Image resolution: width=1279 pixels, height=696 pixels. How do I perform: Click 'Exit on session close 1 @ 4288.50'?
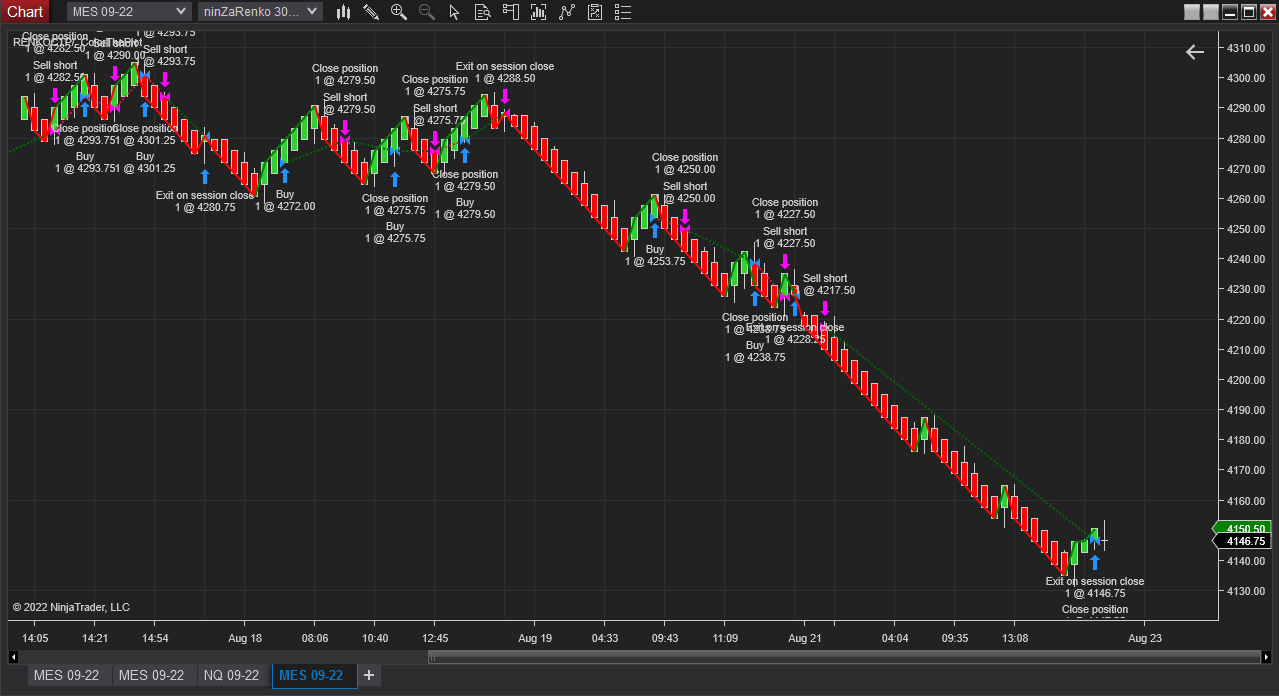pos(505,72)
